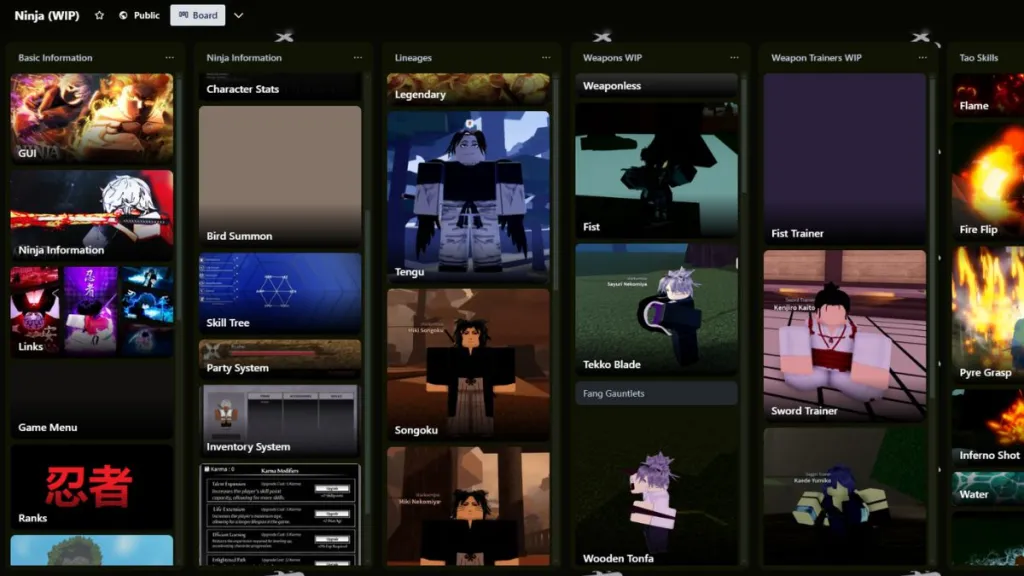Open the Fang Gauntlets card
Viewport: 1024px width, 576px height.
pos(657,393)
